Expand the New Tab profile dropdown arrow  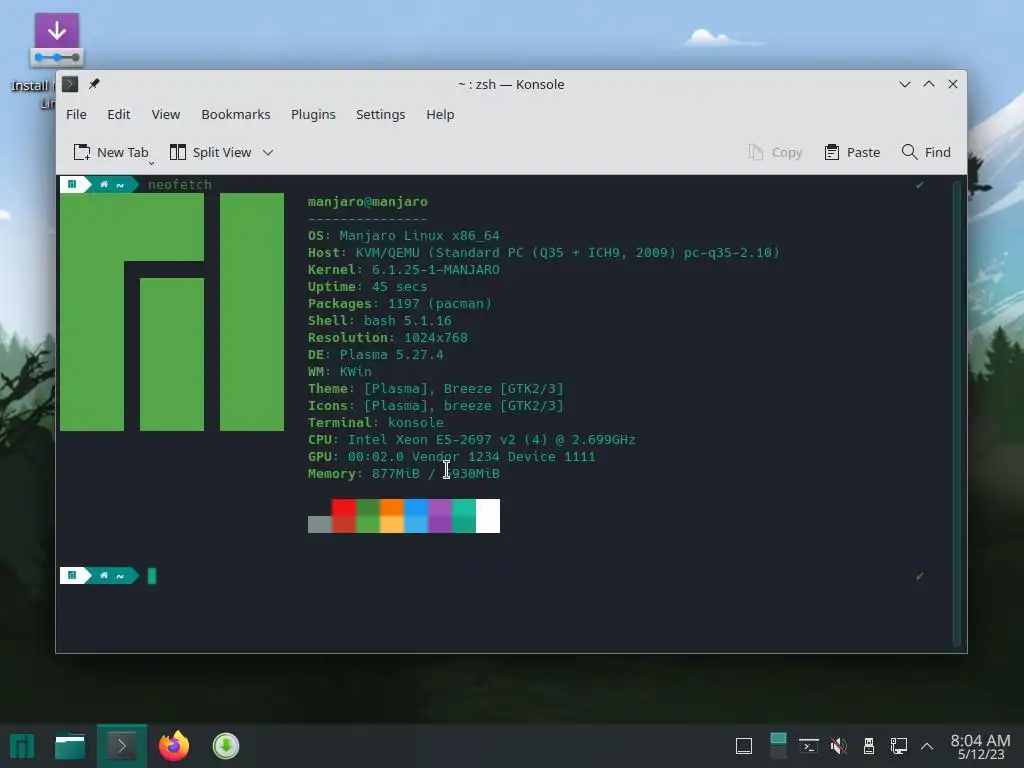tap(152, 163)
